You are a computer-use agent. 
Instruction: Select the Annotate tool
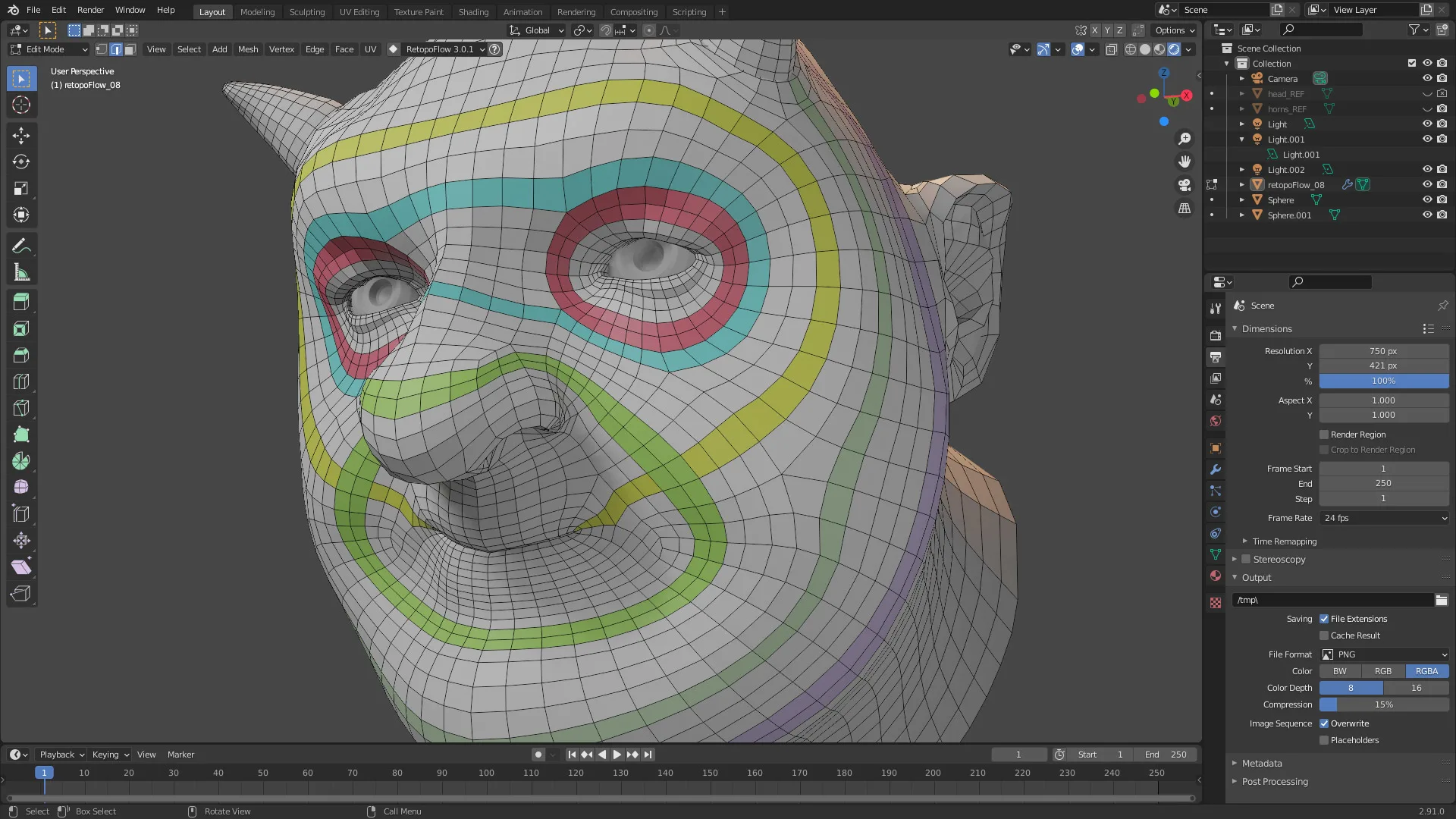21,245
